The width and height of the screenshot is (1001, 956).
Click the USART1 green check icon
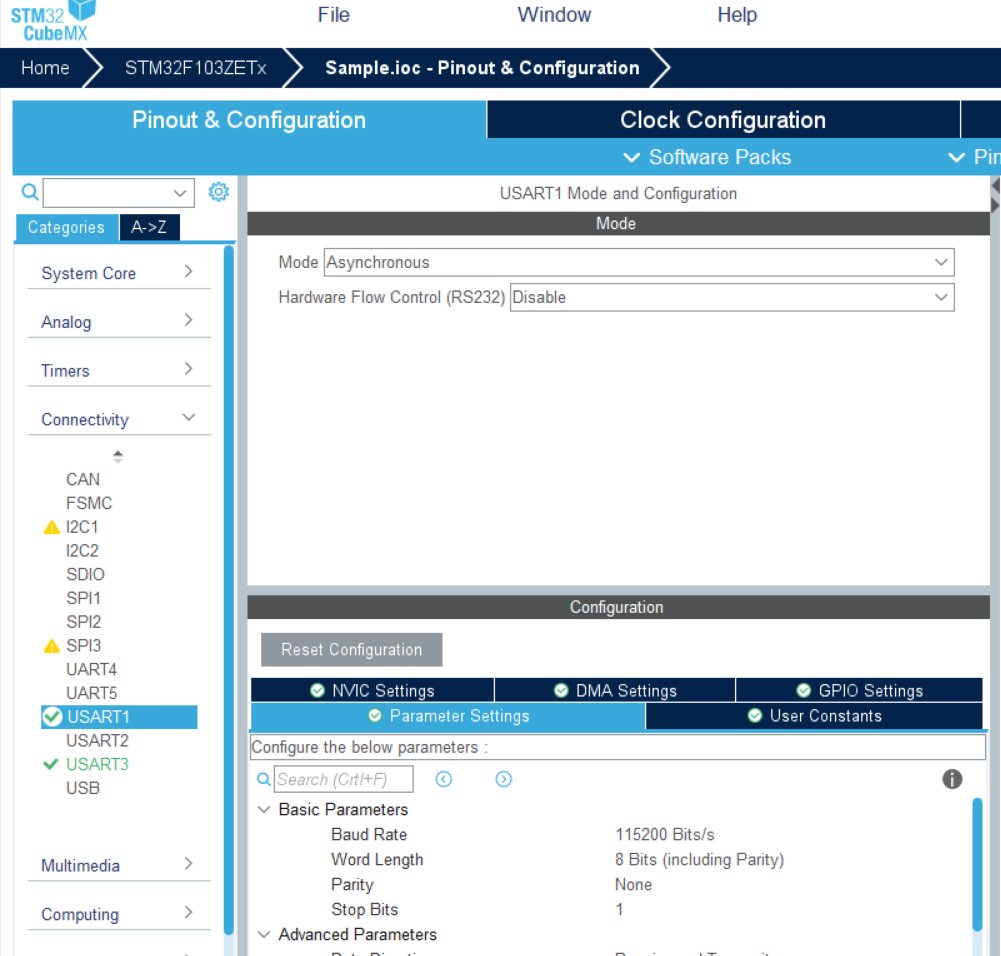[x=52, y=717]
